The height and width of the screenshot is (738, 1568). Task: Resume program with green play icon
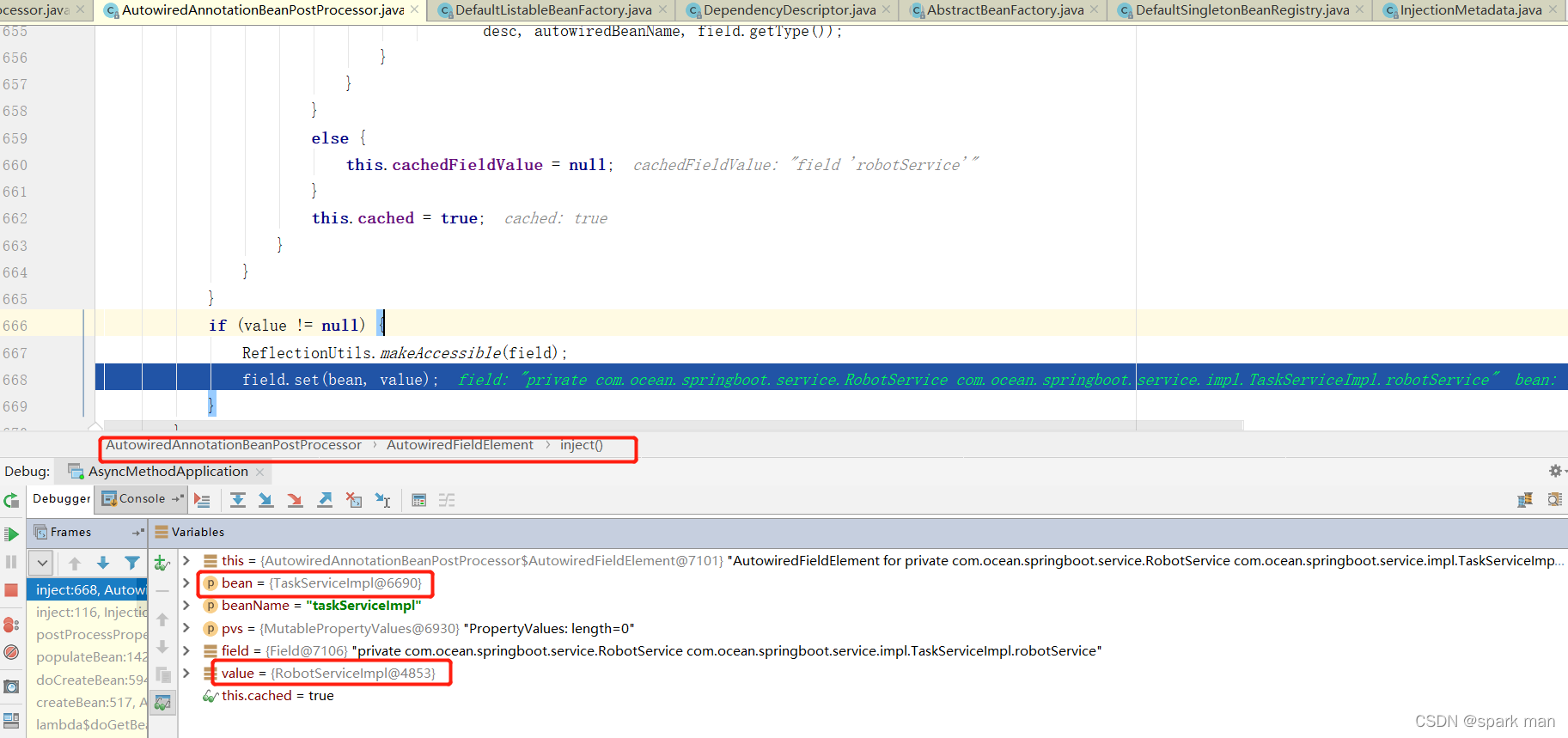(x=11, y=534)
